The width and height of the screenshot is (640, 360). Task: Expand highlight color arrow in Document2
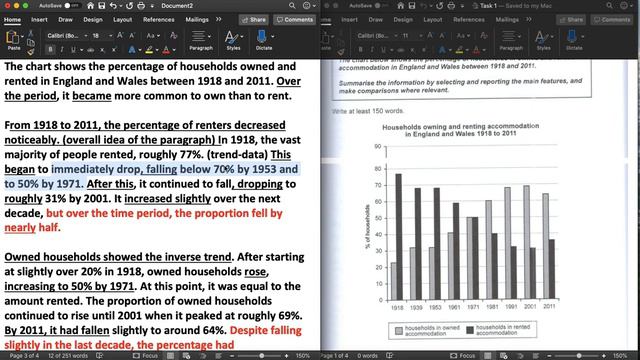(x=157, y=50)
